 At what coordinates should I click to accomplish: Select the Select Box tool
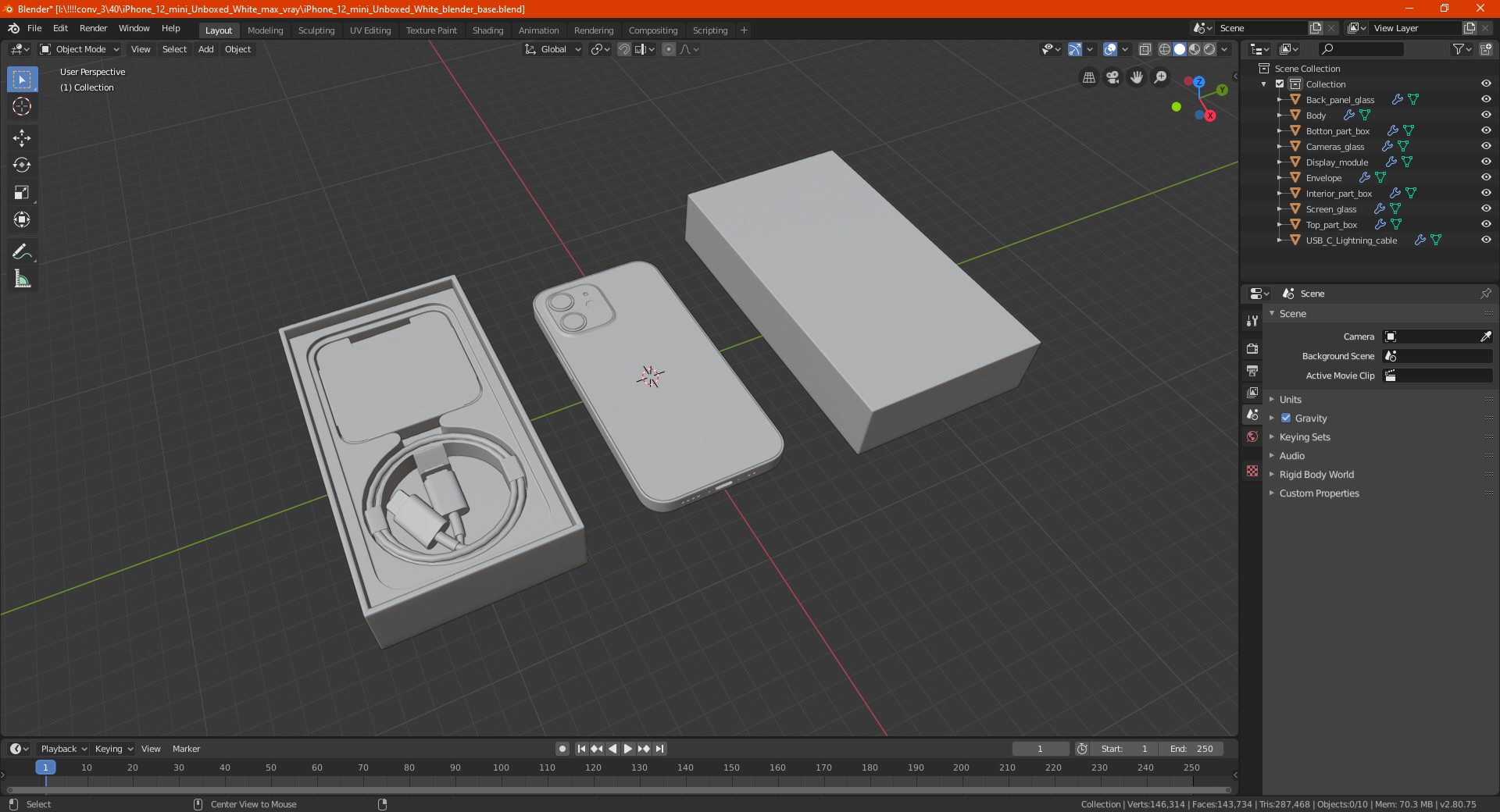click(x=22, y=80)
